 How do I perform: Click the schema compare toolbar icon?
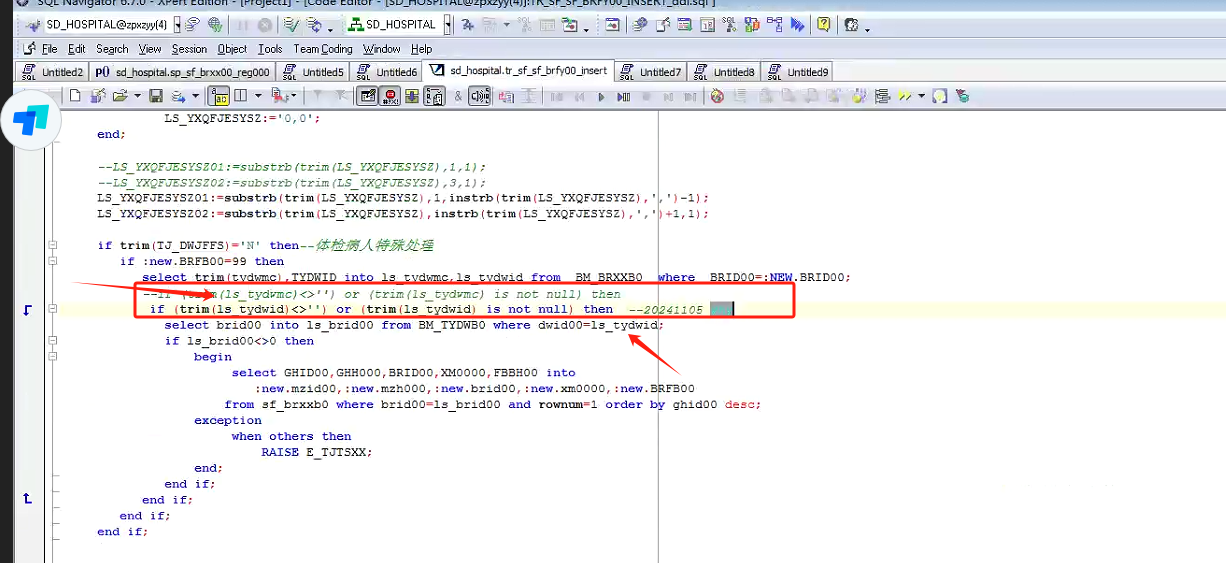tap(751, 24)
